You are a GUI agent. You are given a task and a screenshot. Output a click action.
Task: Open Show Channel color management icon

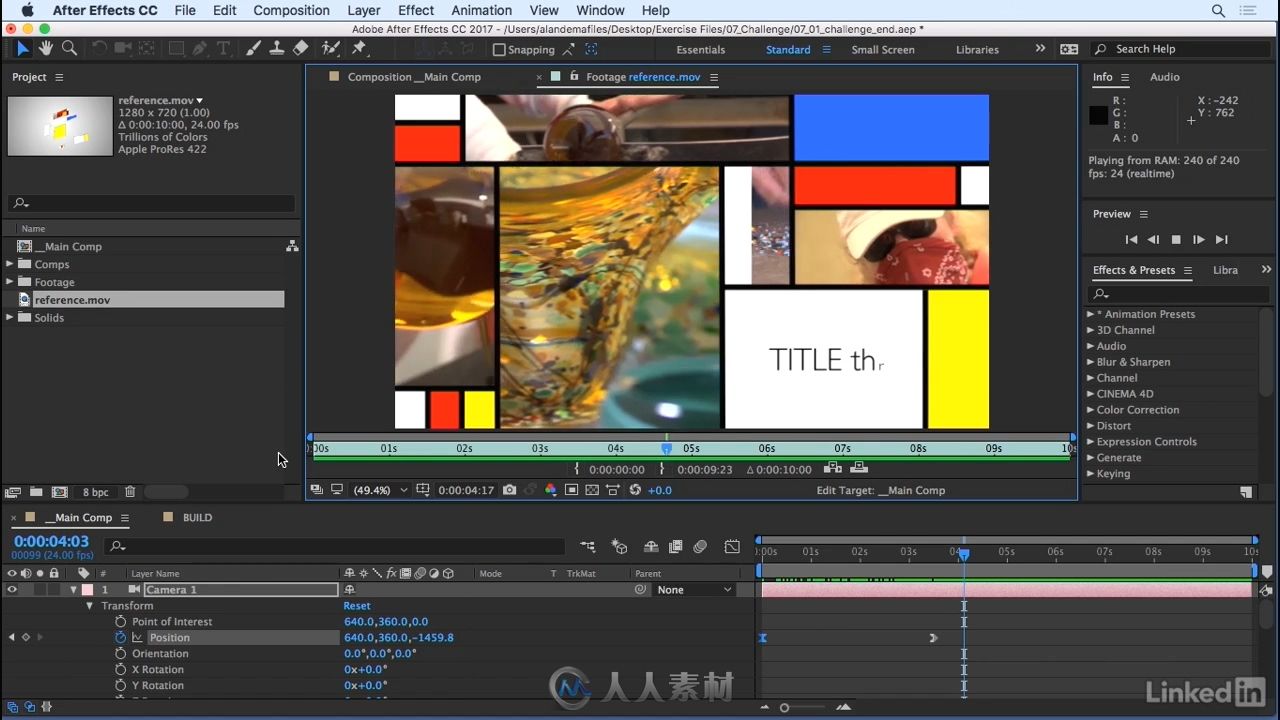[x=550, y=490]
